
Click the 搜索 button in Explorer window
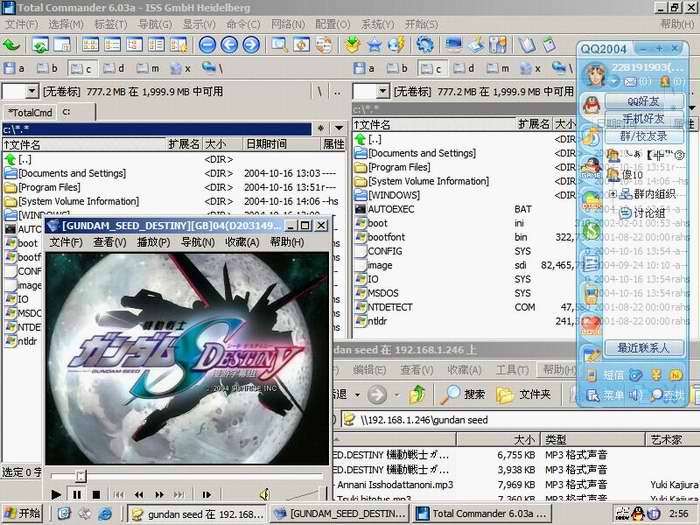pyautogui.click(x=463, y=395)
